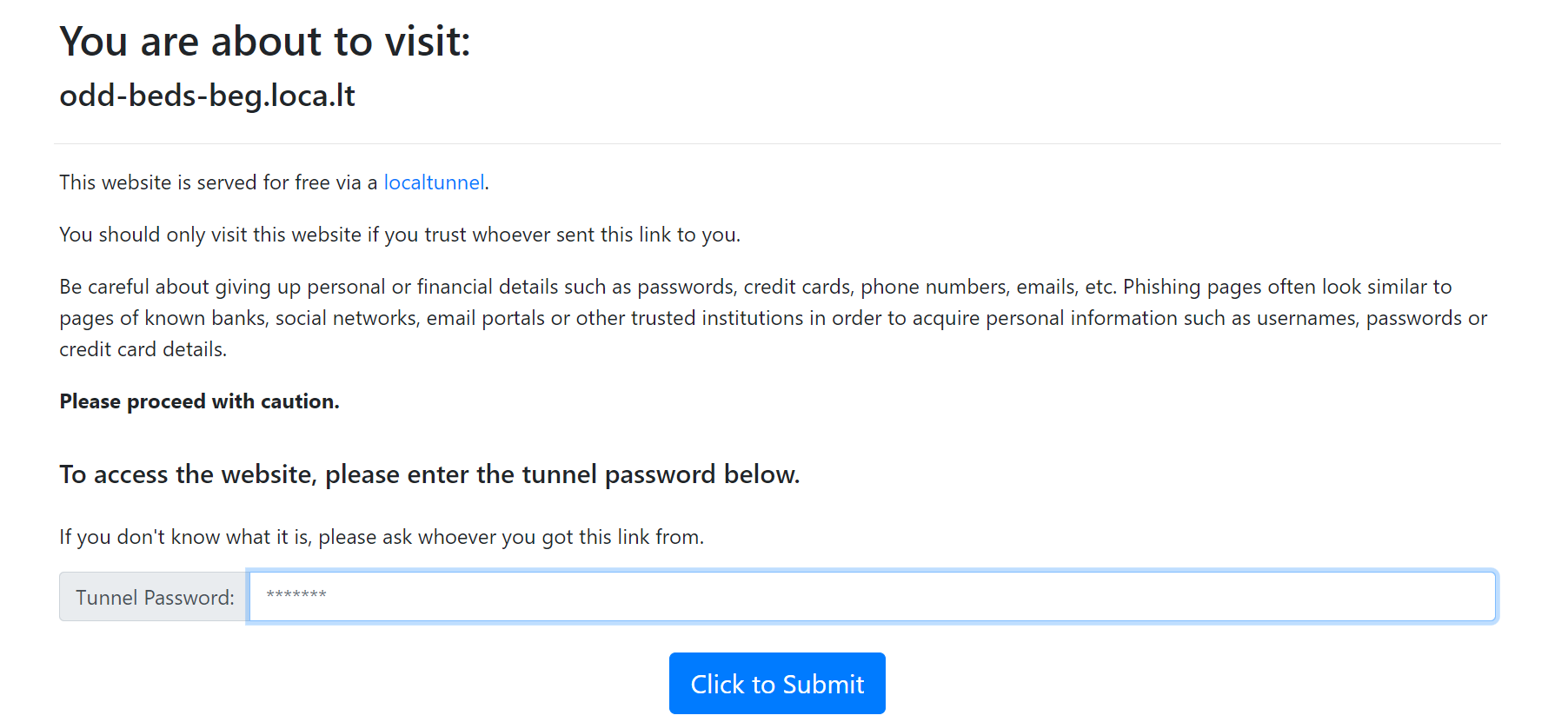Viewport: 1568px width, 722px height.
Task: Click the "You are about to visit:" heading
Action: 264,42
